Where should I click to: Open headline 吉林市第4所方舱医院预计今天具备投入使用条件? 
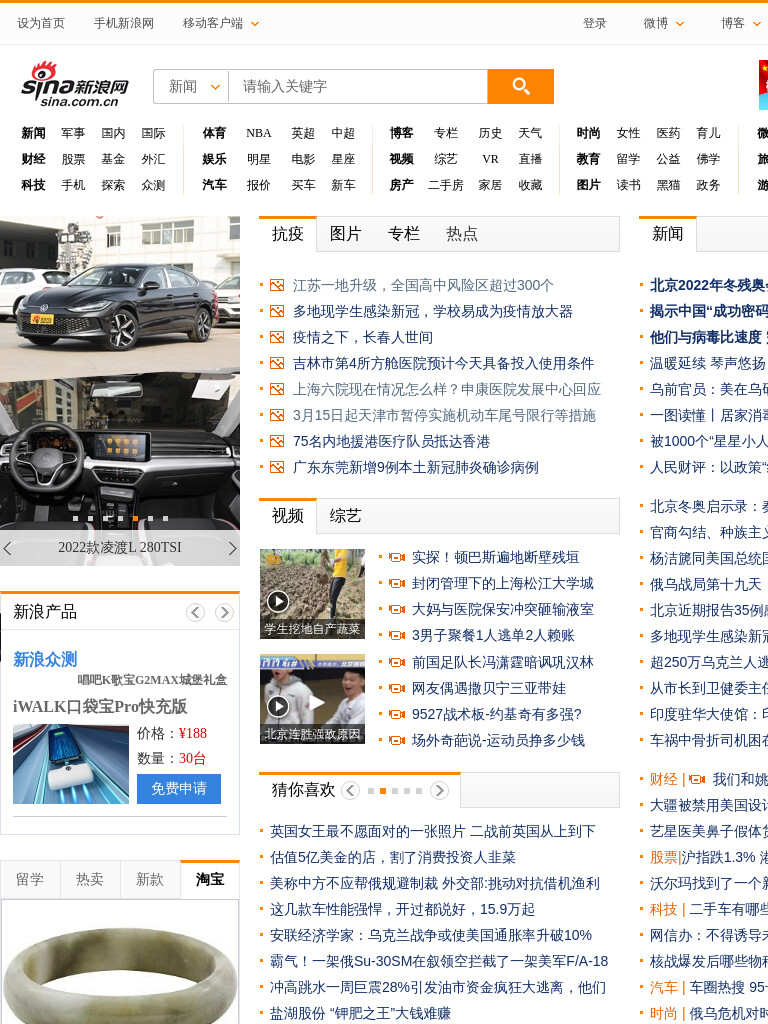coord(443,364)
